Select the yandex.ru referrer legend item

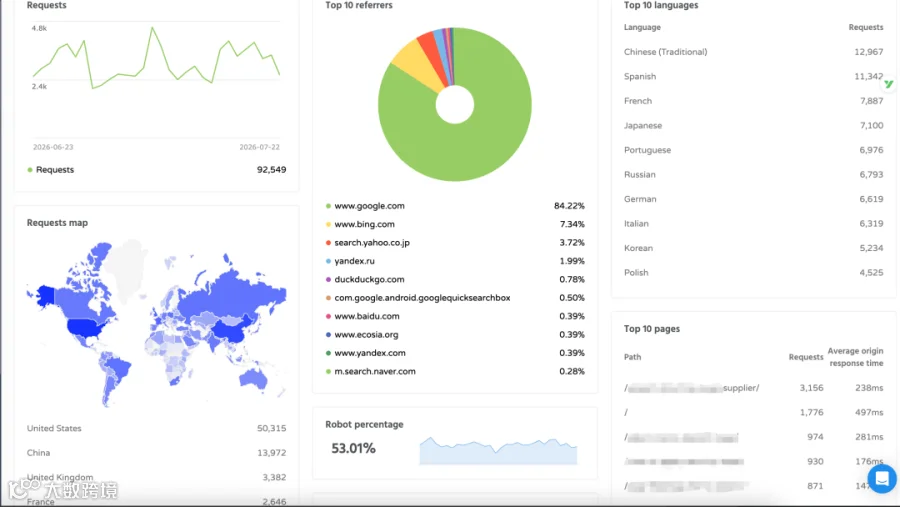[x=350, y=261]
